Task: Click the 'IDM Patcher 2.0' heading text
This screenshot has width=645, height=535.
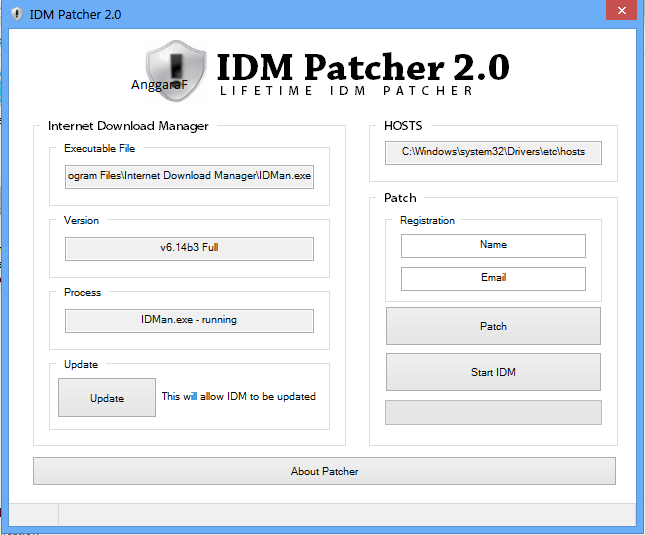Action: pyautogui.click(x=363, y=67)
